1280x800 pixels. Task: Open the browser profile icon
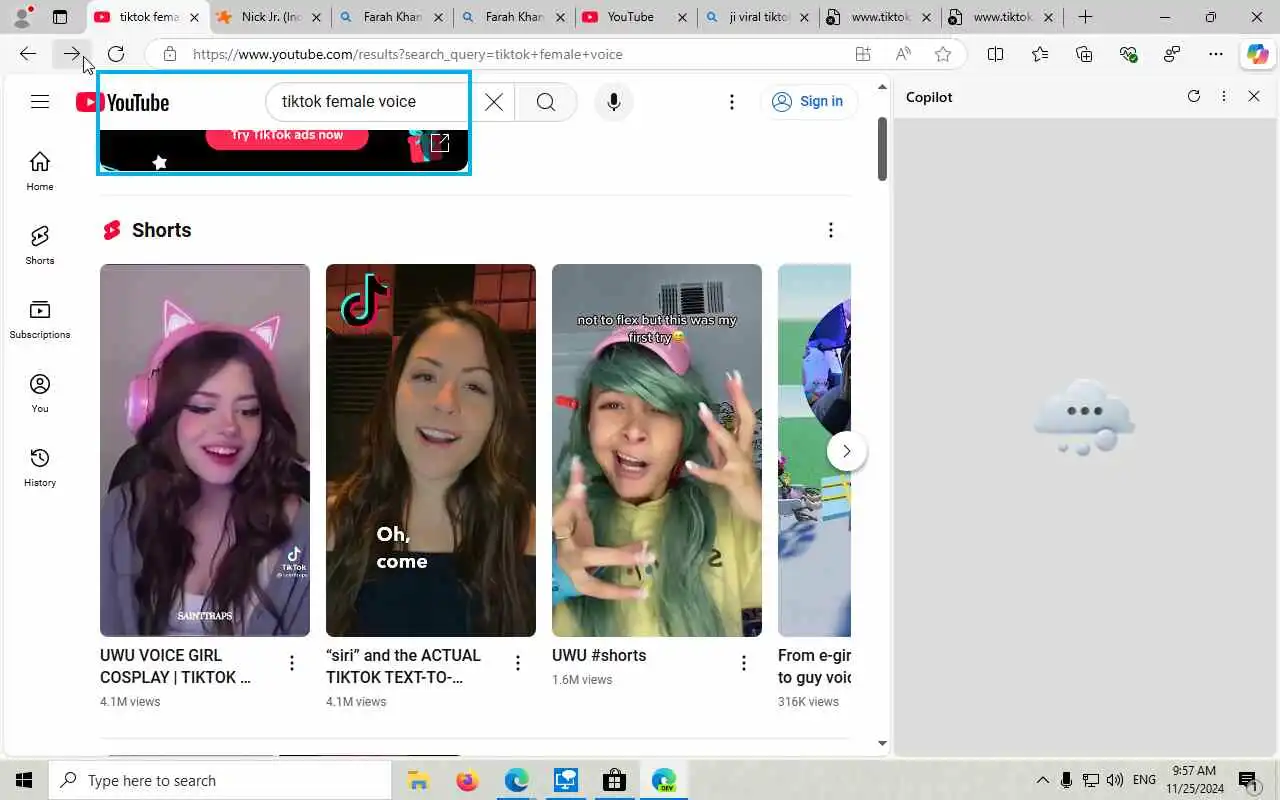click(x=22, y=17)
